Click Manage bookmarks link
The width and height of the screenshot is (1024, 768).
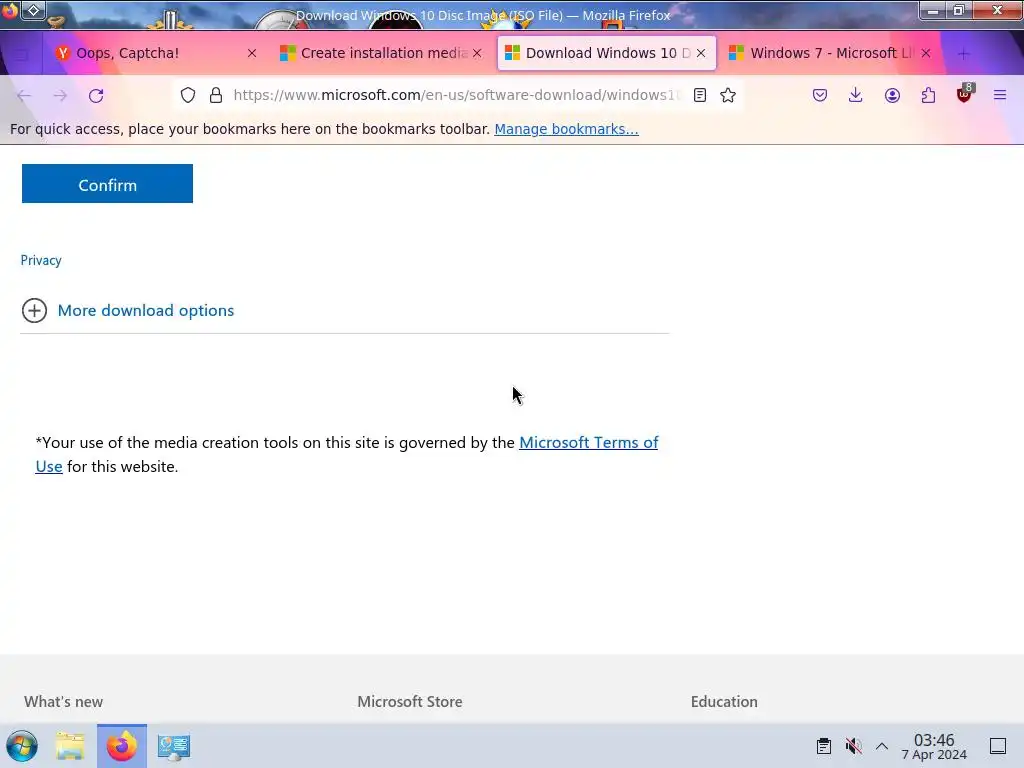(566, 129)
